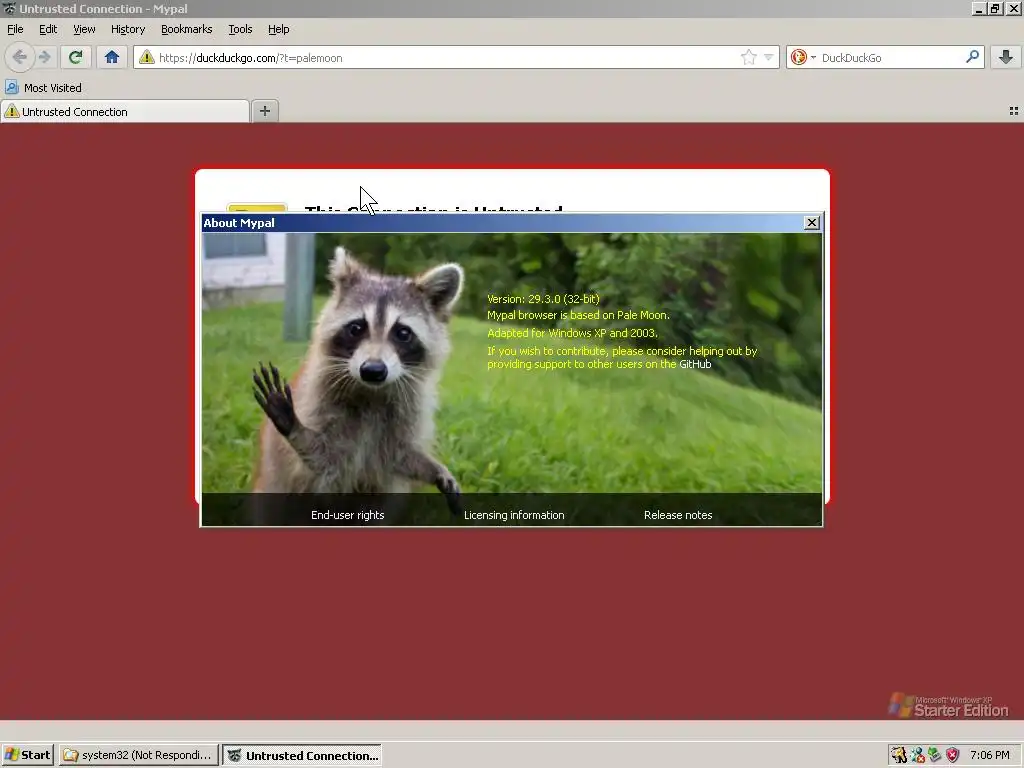This screenshot has height=768, width=1024.
Task: Click the network computers tray icon
Action: pos(918,756)
